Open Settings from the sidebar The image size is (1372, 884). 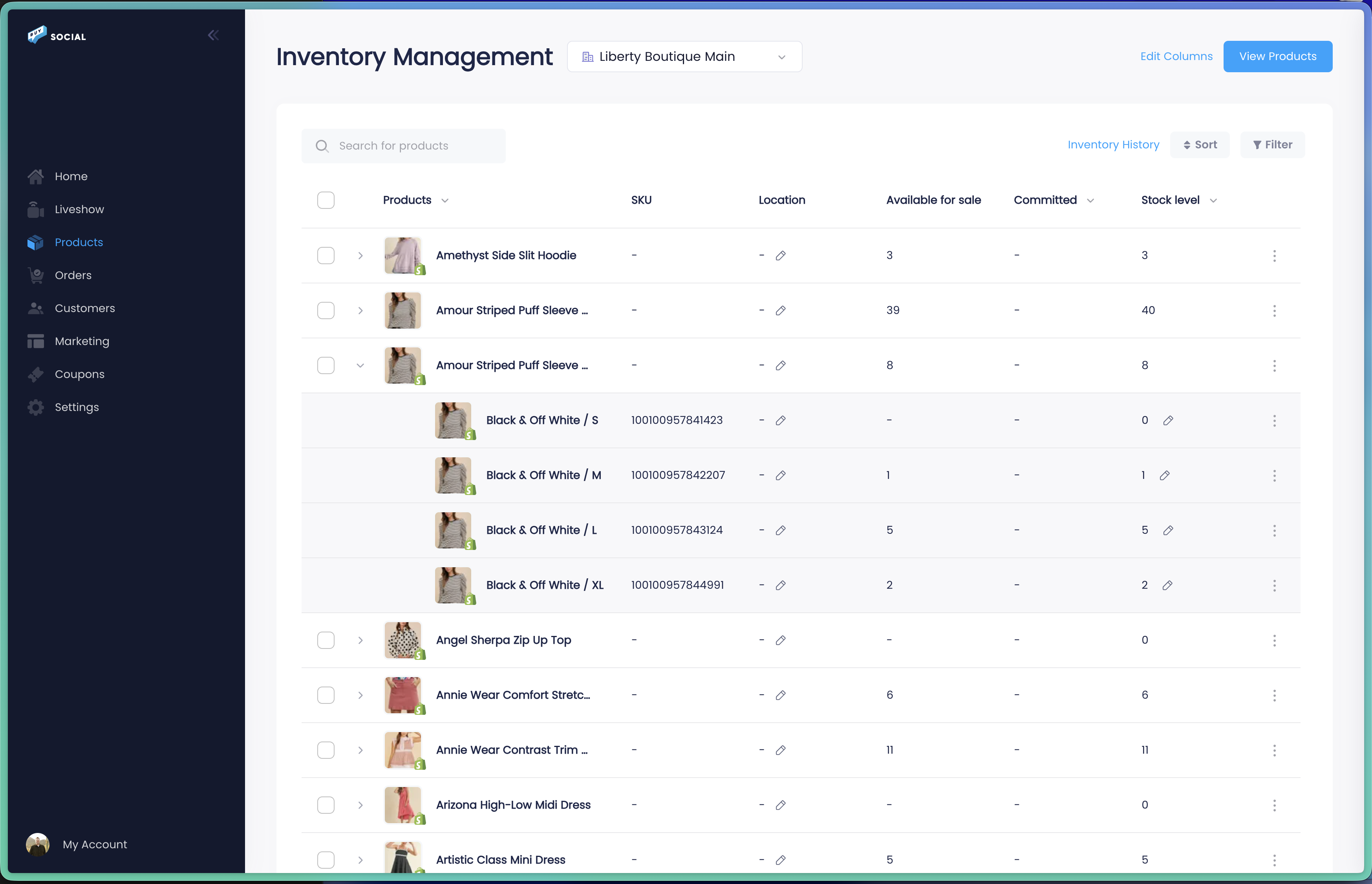(76, 407)
